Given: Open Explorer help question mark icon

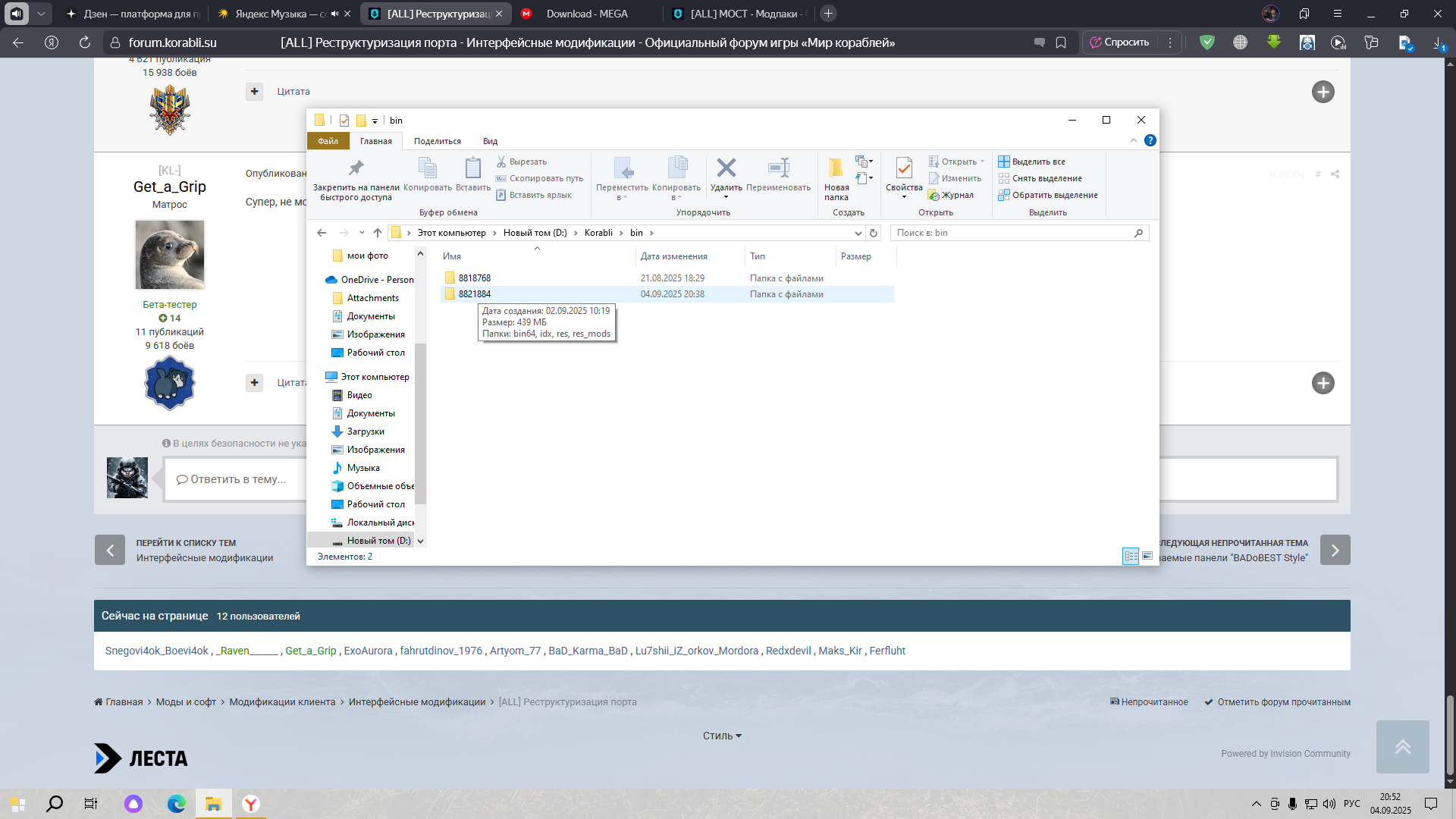Looking at the screenshot, I should tap(1150, 140).
